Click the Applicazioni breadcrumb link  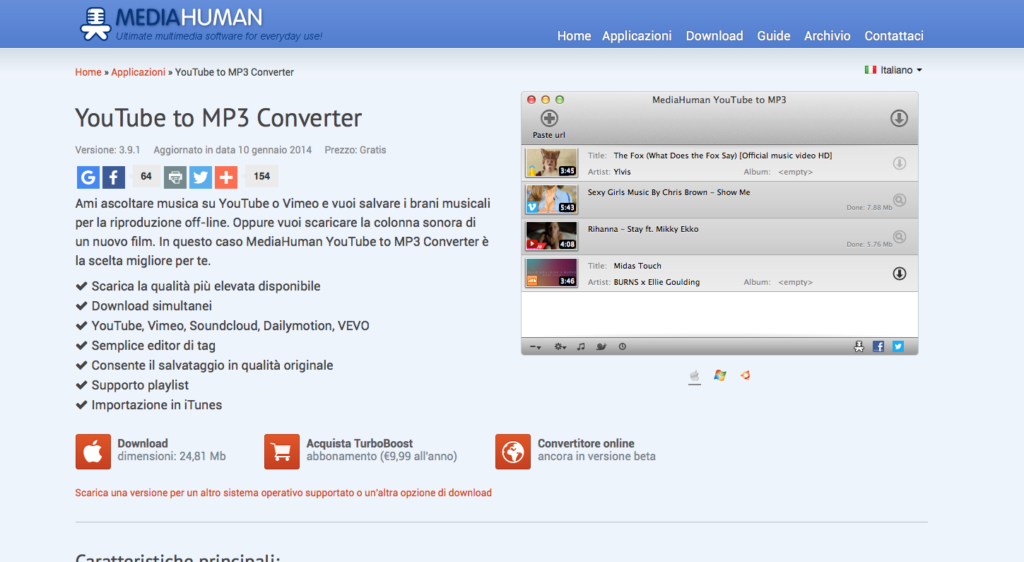(x=138, y=72)
